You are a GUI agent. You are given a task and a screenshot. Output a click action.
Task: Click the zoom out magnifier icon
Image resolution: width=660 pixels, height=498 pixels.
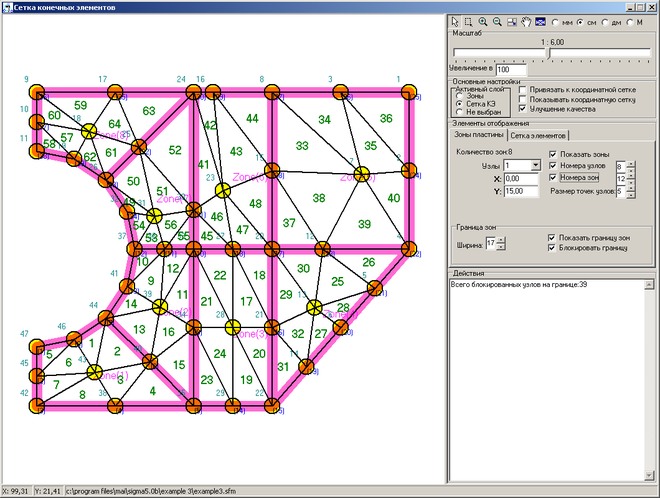497,21
